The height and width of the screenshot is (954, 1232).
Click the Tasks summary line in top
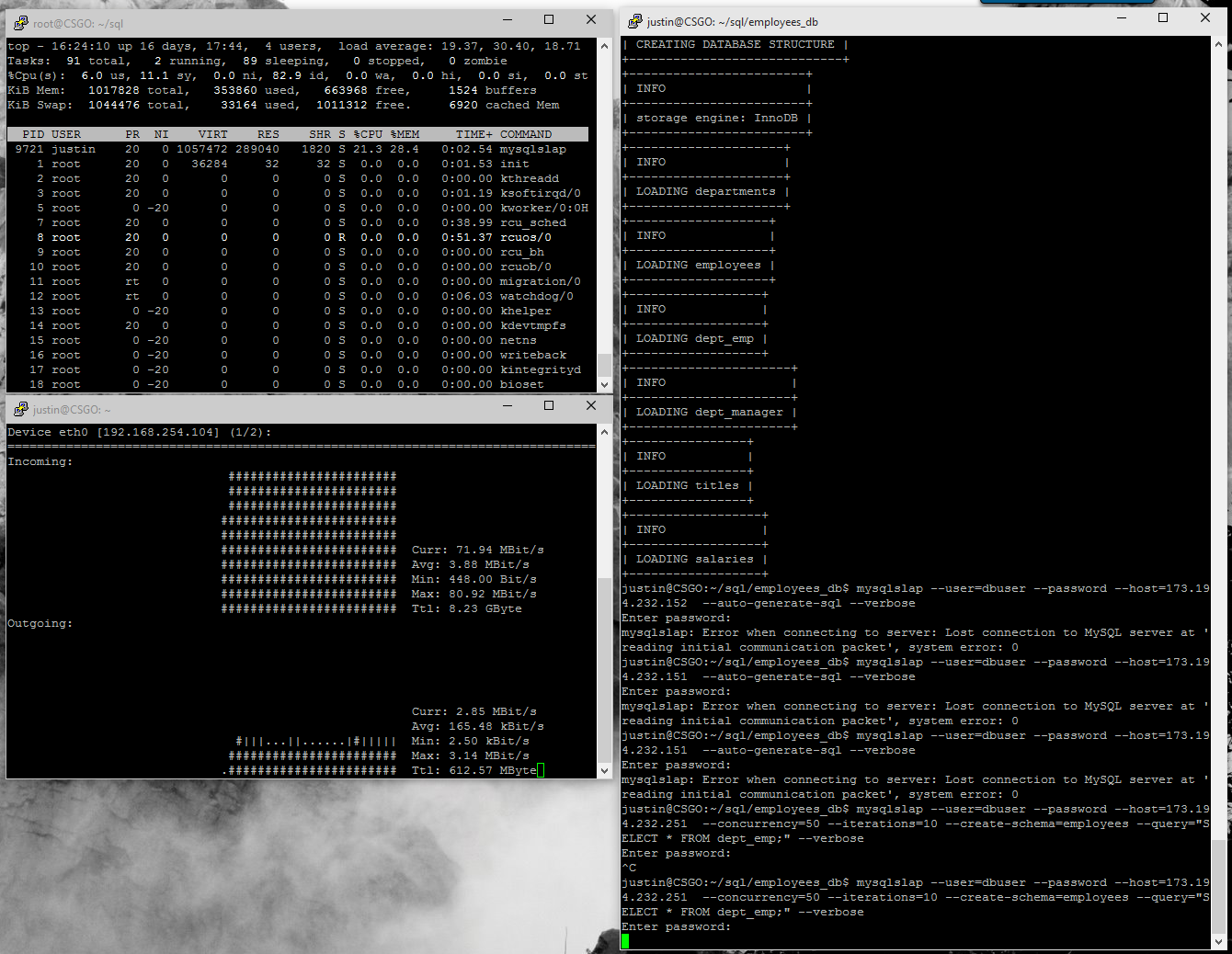tap(257, 61)
